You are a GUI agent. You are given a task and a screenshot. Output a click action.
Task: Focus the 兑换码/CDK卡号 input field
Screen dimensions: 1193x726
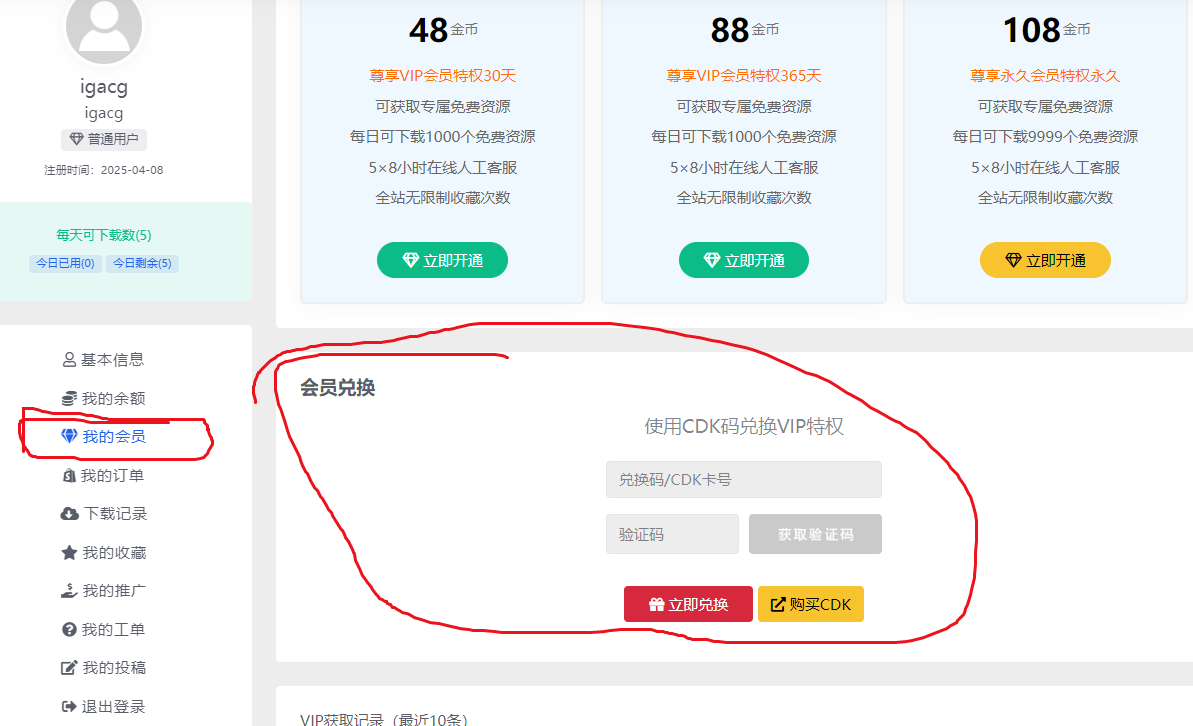point(743,480)
